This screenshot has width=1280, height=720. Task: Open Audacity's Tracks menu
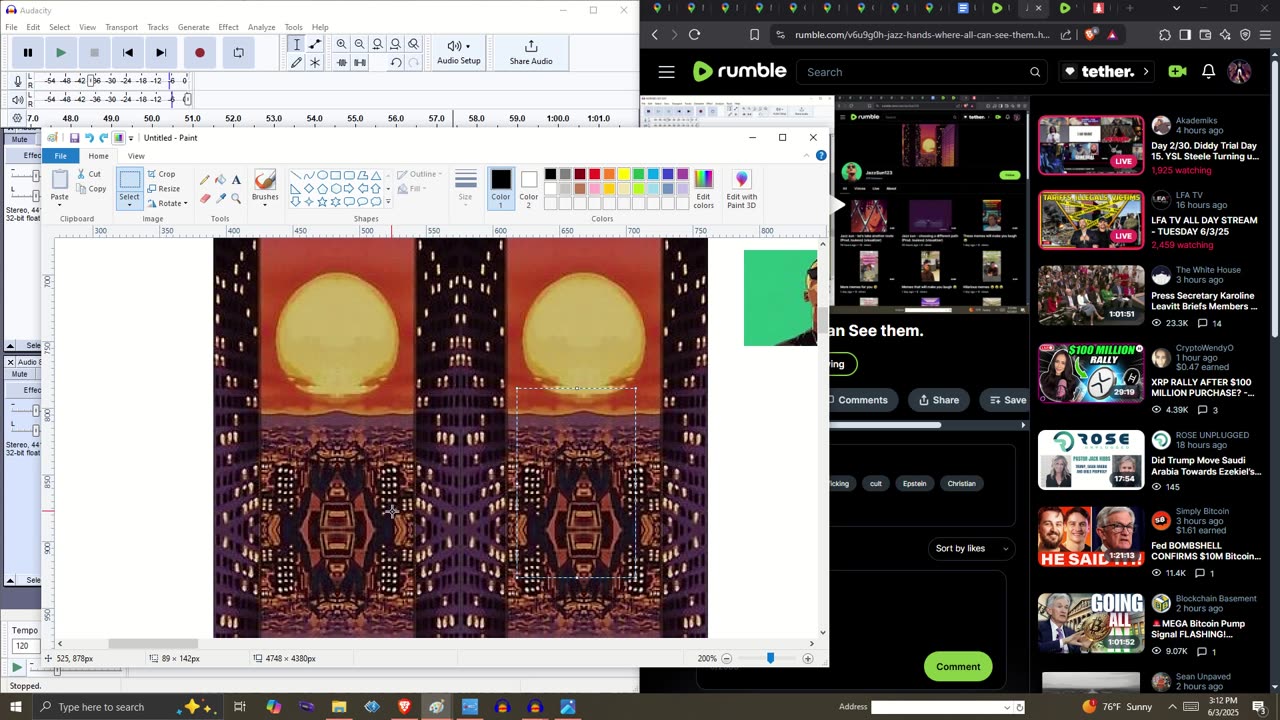tap(158, 27)
